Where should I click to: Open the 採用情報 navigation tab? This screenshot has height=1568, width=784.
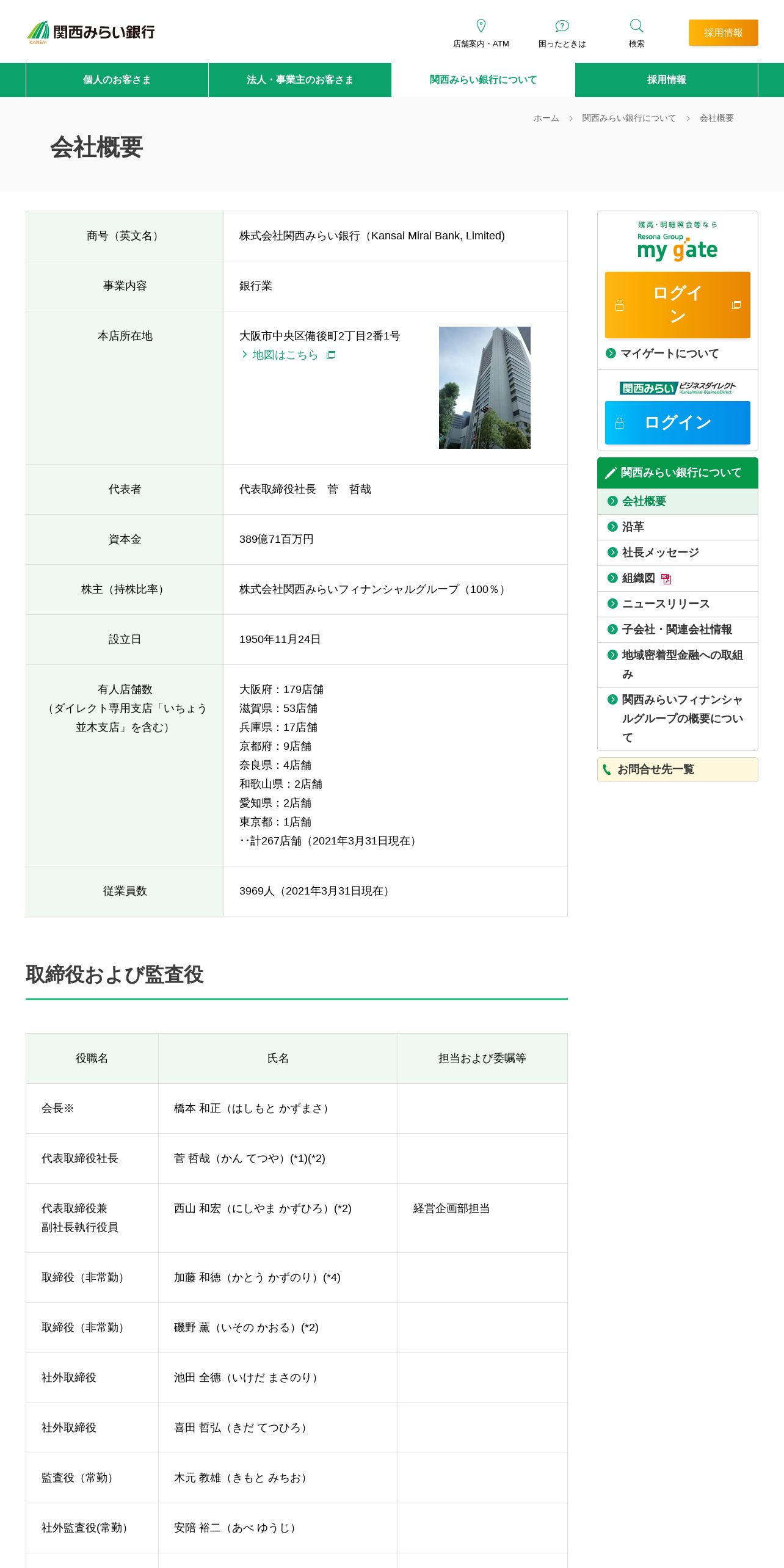(666, 80)
